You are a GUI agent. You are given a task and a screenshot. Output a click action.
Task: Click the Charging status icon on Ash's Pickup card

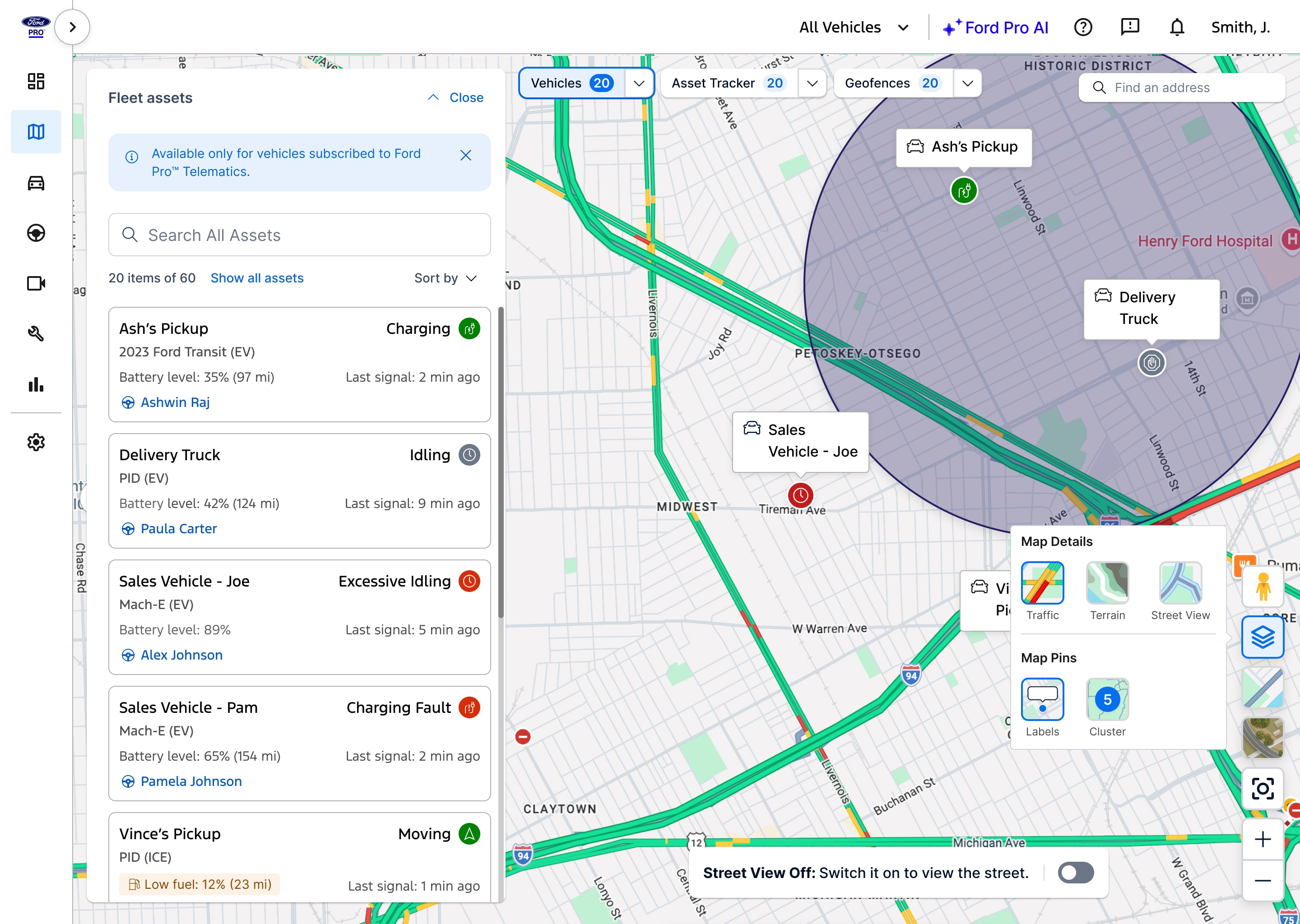(469, 328)
